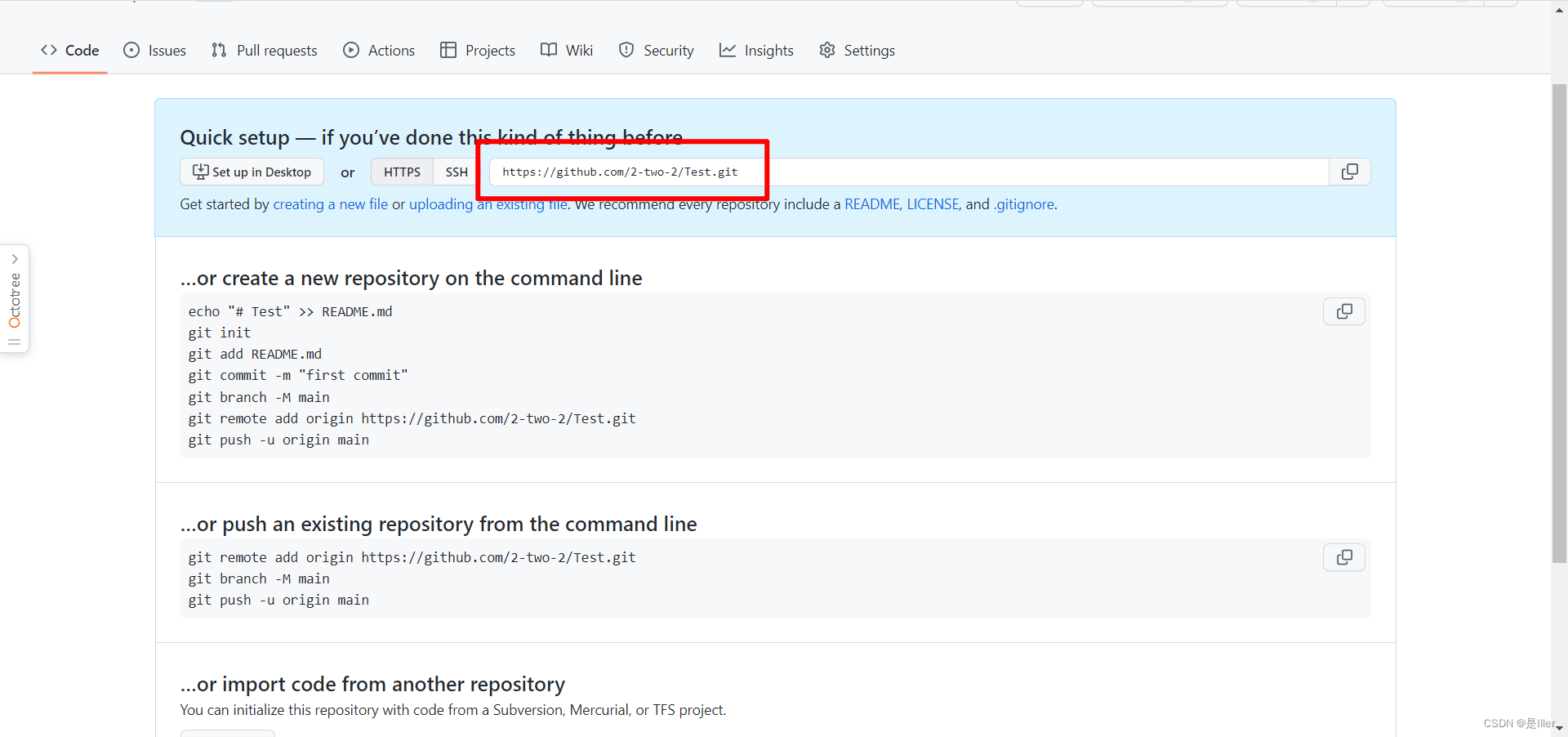Click the git init command line

click(220, 333)
